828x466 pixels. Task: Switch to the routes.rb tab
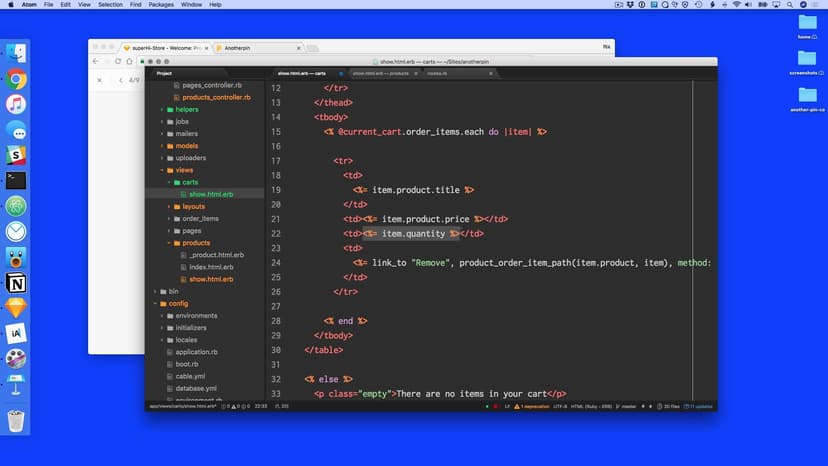pos(437,73)
